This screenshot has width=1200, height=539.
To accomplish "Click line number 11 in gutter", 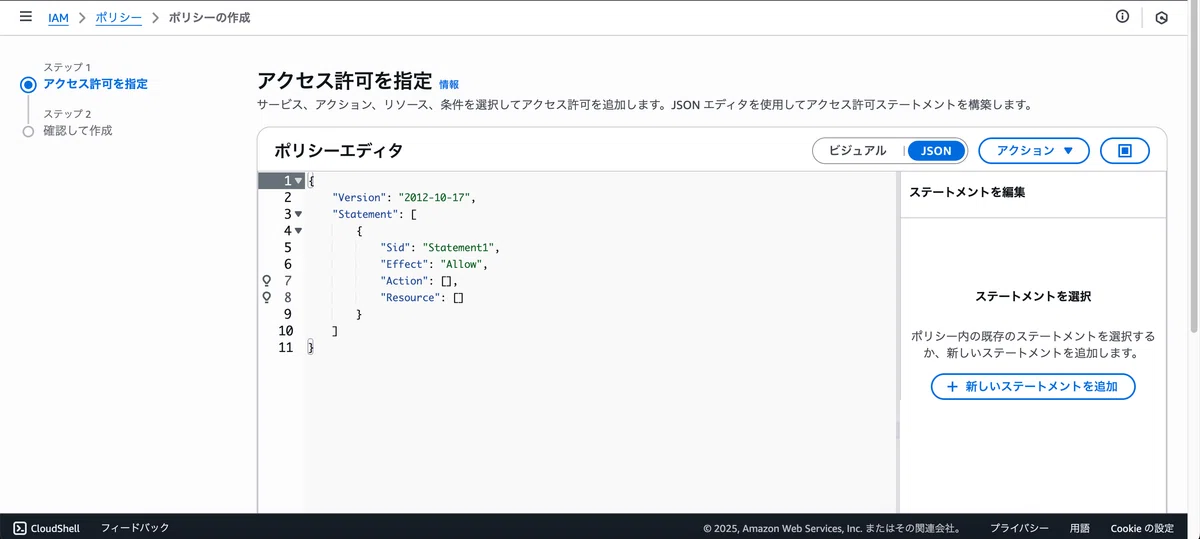I will click(286, 347).
